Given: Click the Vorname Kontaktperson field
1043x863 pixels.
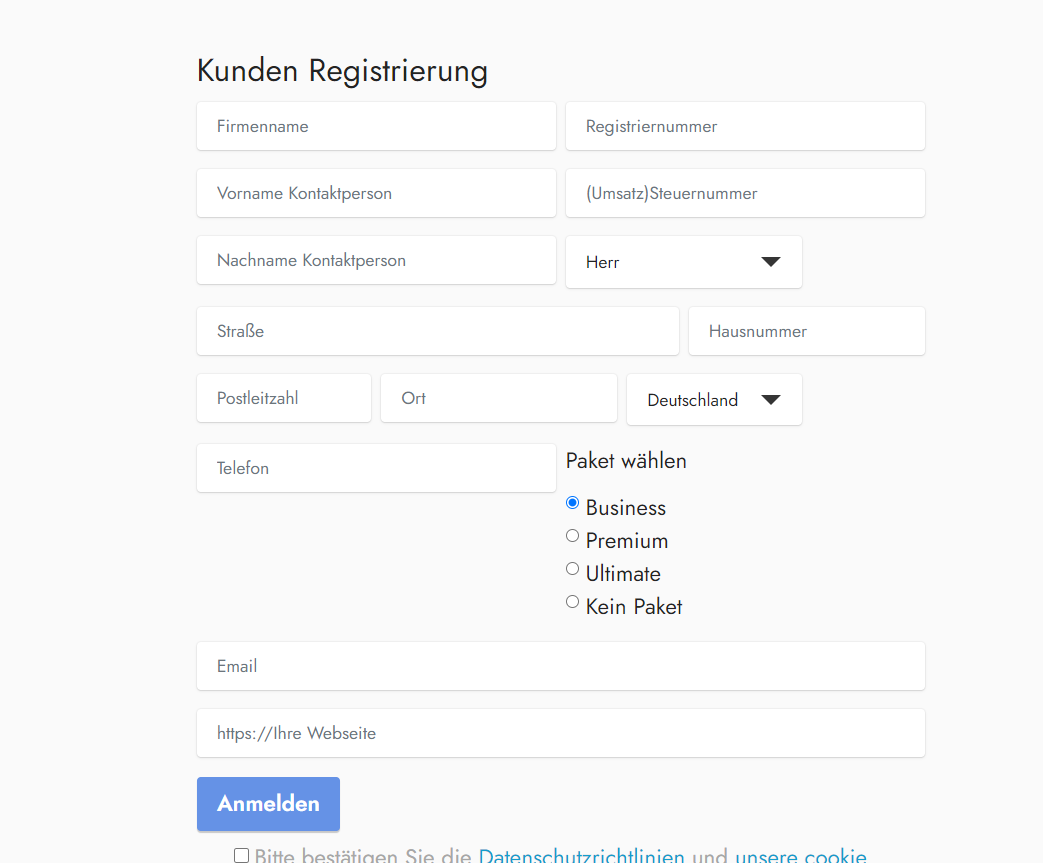Looking at the screenshot, I should click(x=376, y=193).
